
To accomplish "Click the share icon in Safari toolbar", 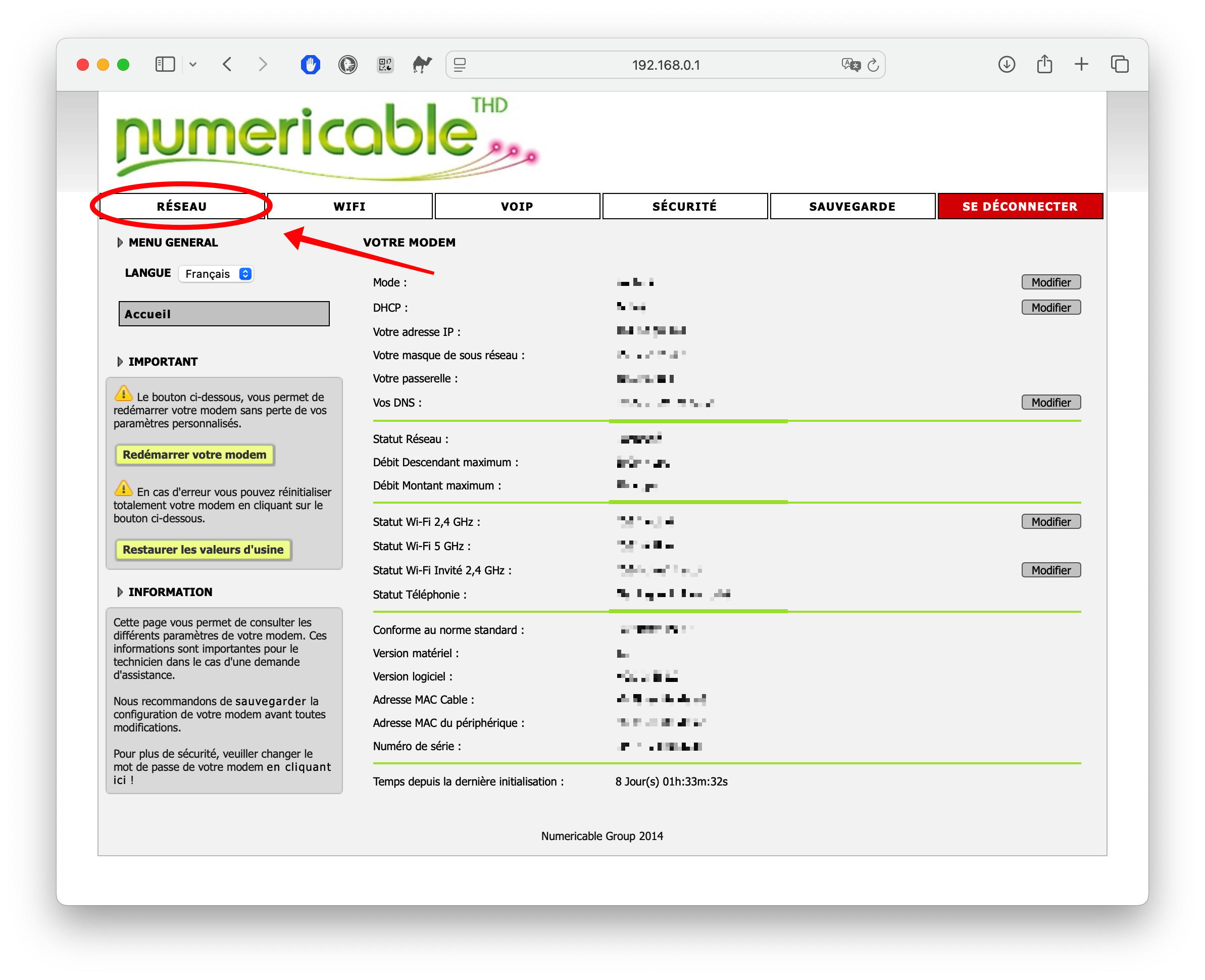I will 1044,64.
